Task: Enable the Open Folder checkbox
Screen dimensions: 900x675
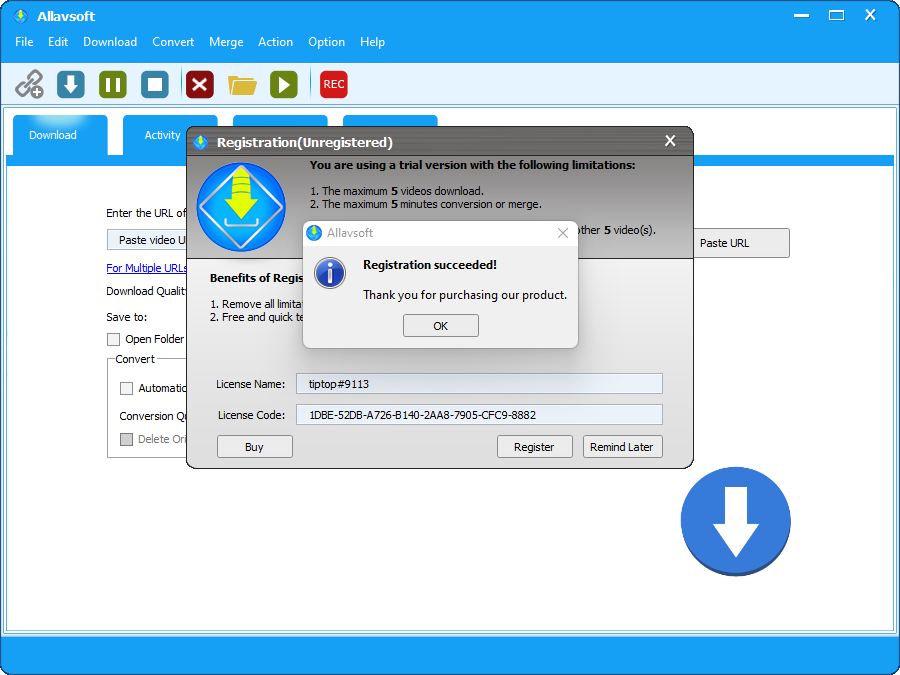Action: tap(114, 339)
